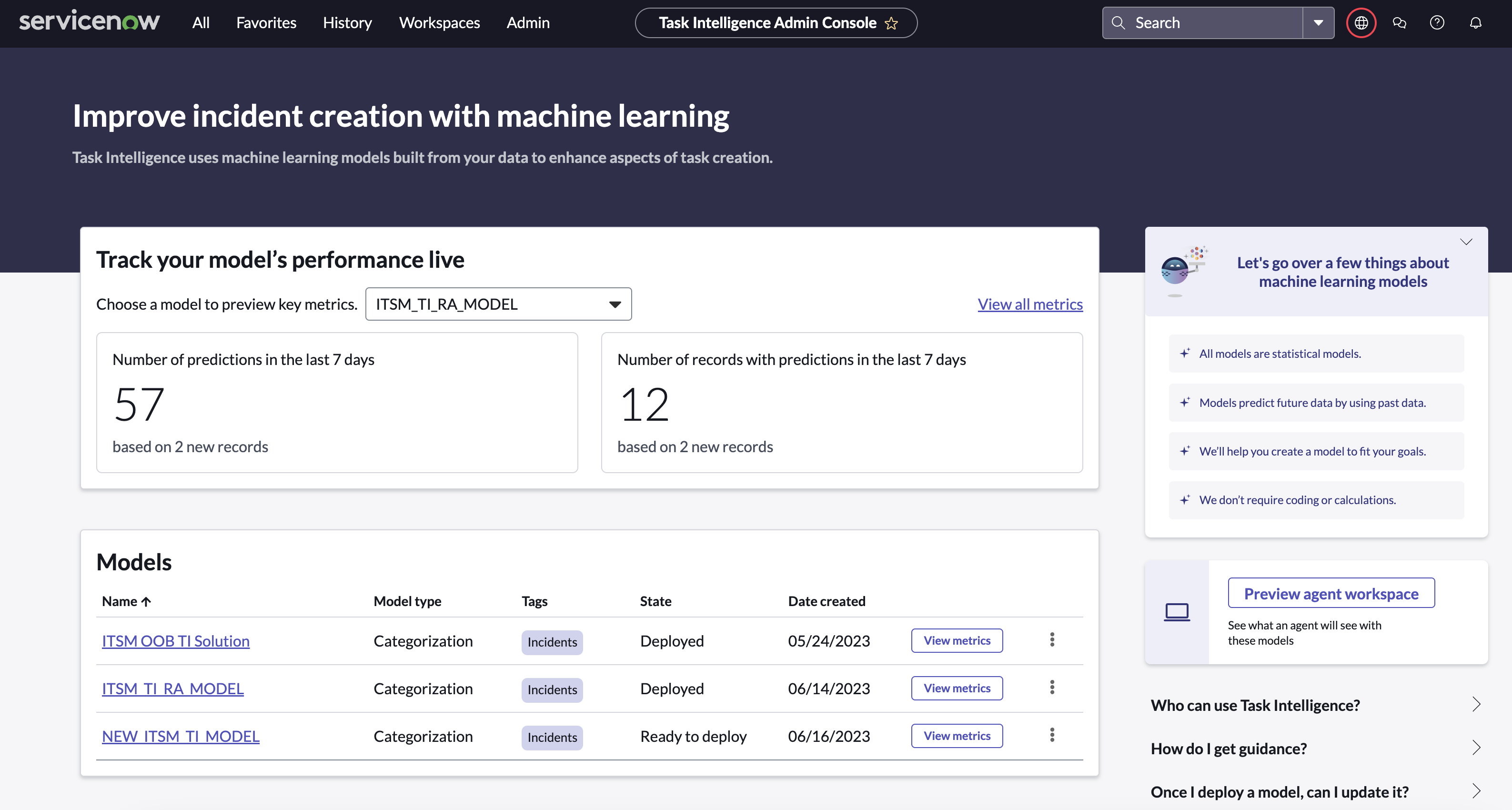Click All models are statistical models tip
Screen dimensions: 1512x810
(x=1316, y=354)
